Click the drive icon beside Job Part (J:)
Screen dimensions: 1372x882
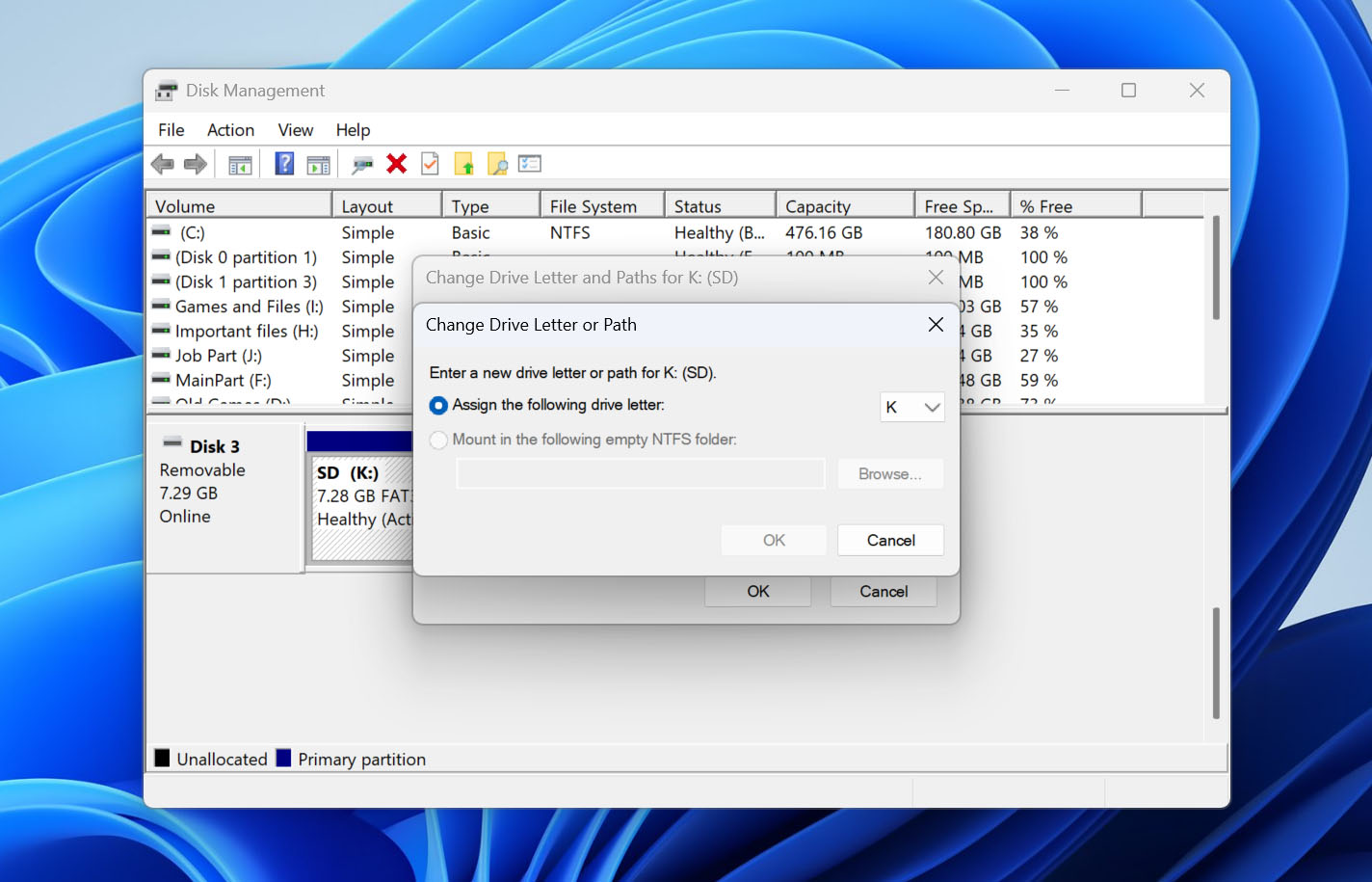point(161,355)
